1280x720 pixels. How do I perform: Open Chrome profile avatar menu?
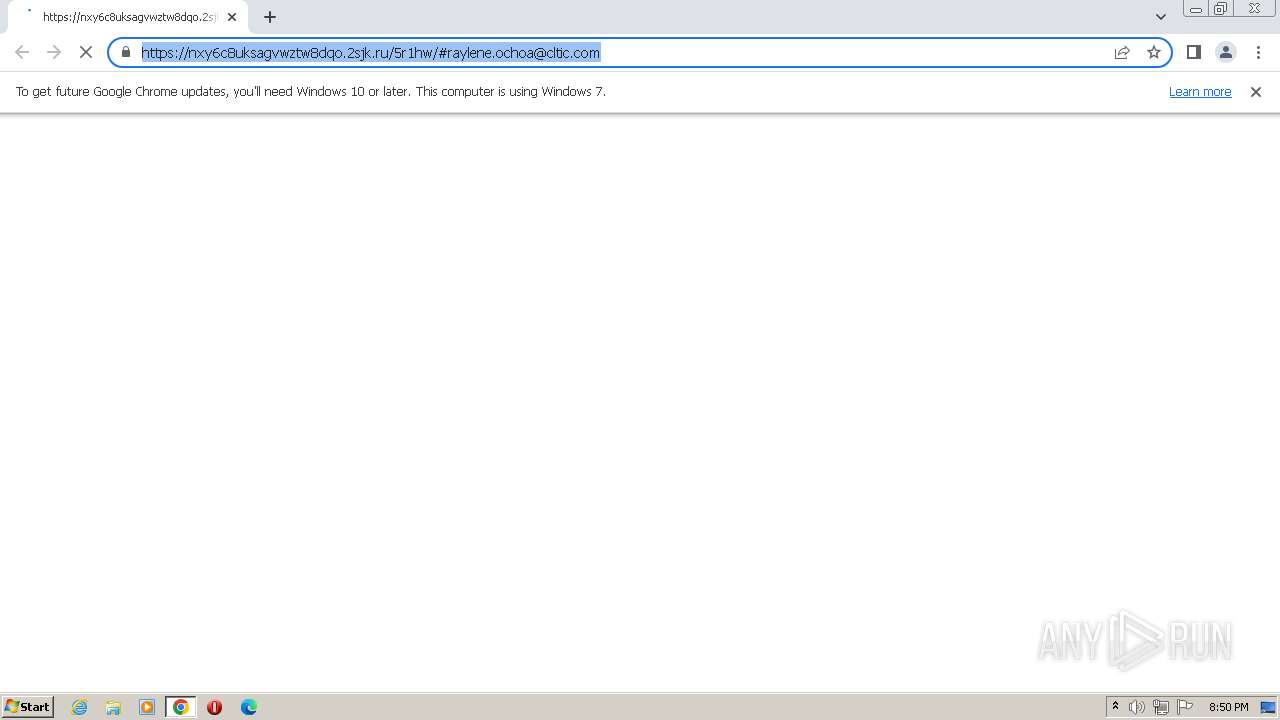pyautogui.click(x=1226, y=52)
